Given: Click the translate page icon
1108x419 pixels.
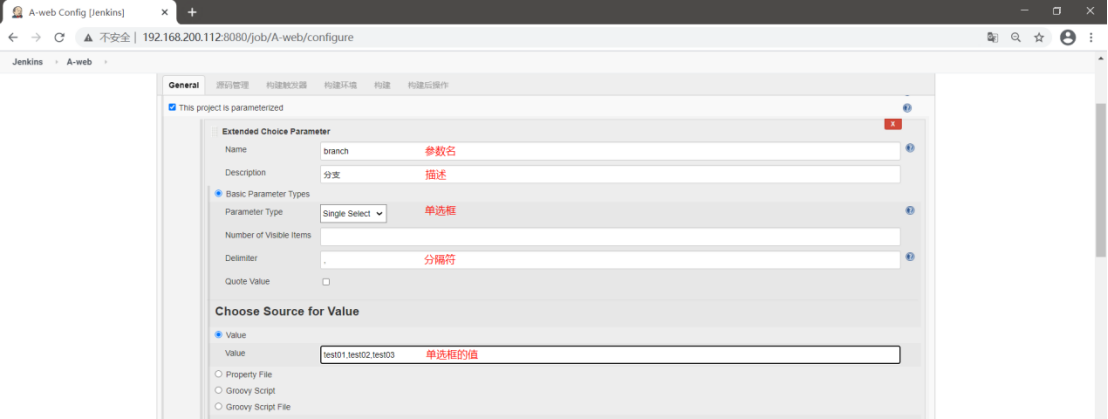Looking at the screenshot, I should tap(992, 37).
